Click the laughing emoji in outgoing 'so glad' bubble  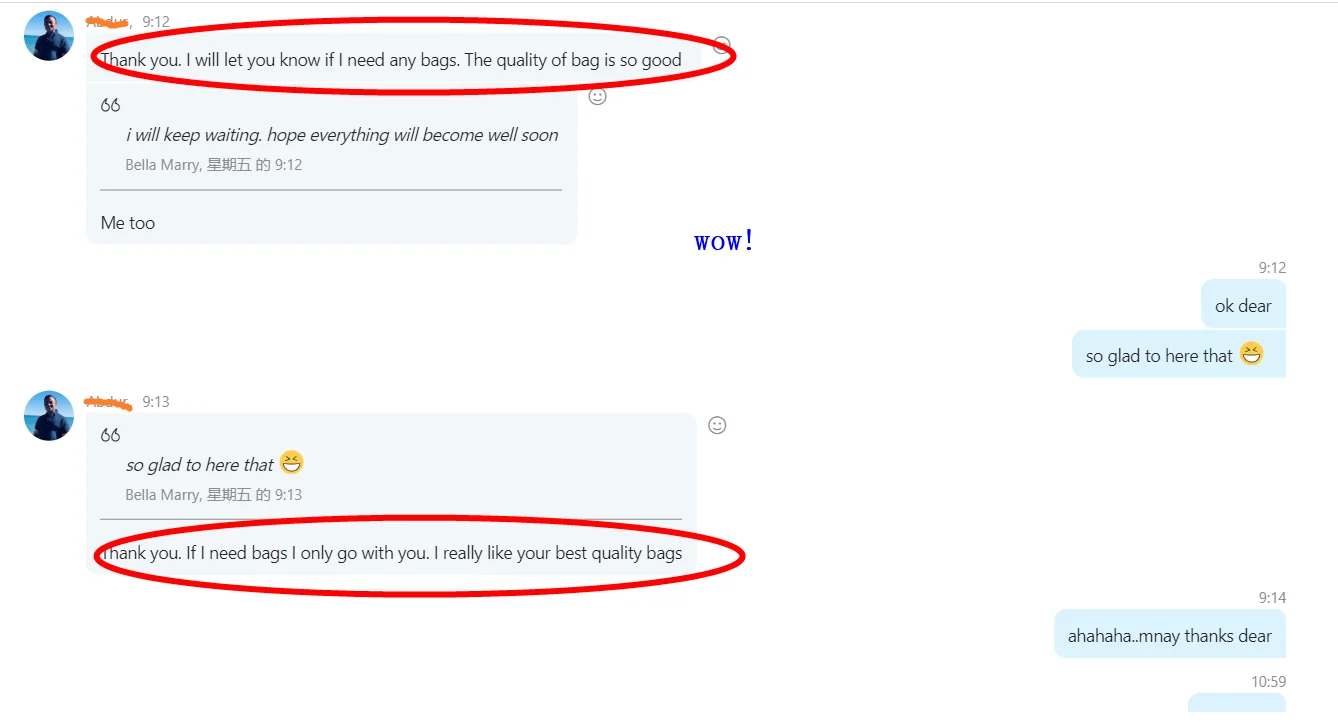pyautogui.click(x=1252, y=354)
